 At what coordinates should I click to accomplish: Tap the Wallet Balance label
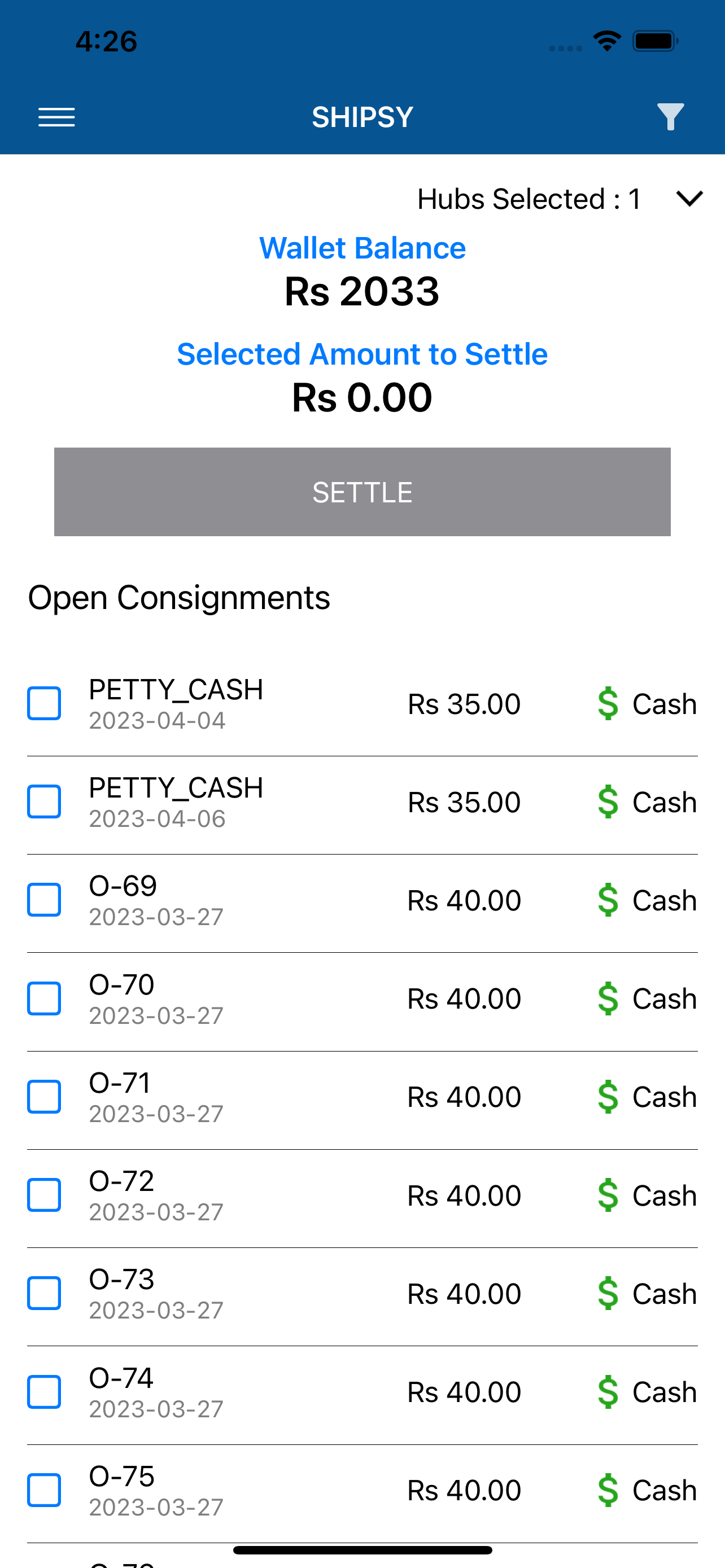[x=362, y=248]
